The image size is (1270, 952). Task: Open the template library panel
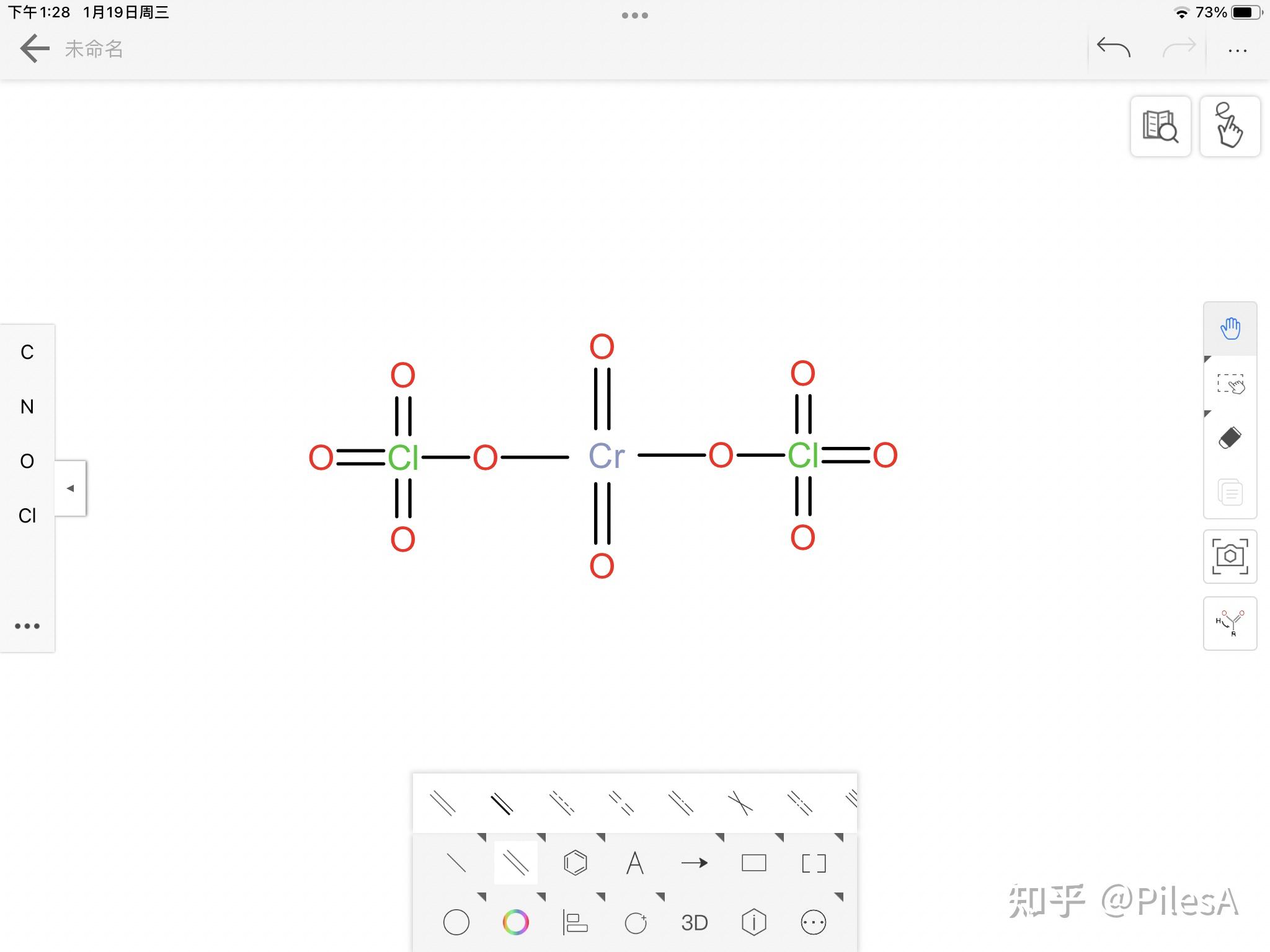[x=1161, y=126]
